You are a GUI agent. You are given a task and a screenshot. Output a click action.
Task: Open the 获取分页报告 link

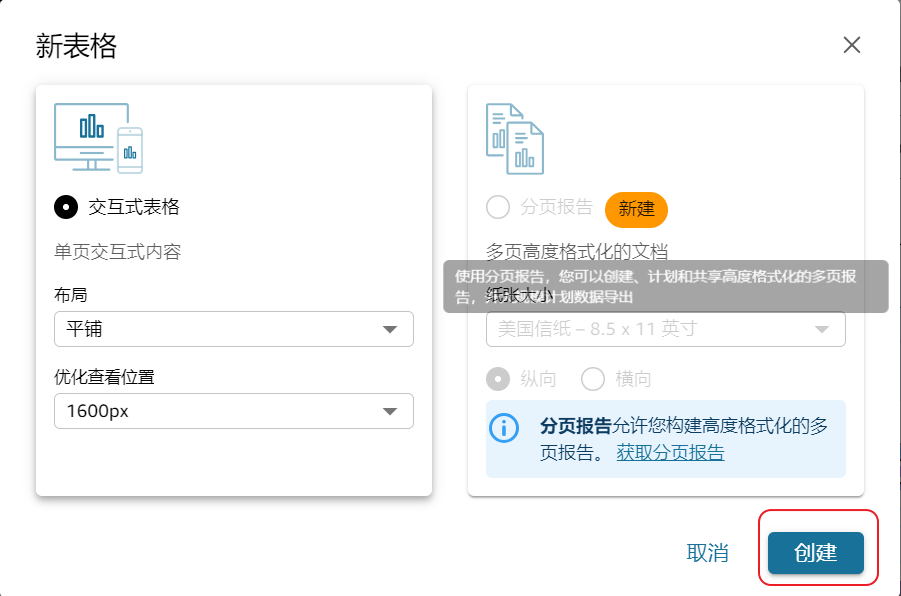tap(670, 452)
